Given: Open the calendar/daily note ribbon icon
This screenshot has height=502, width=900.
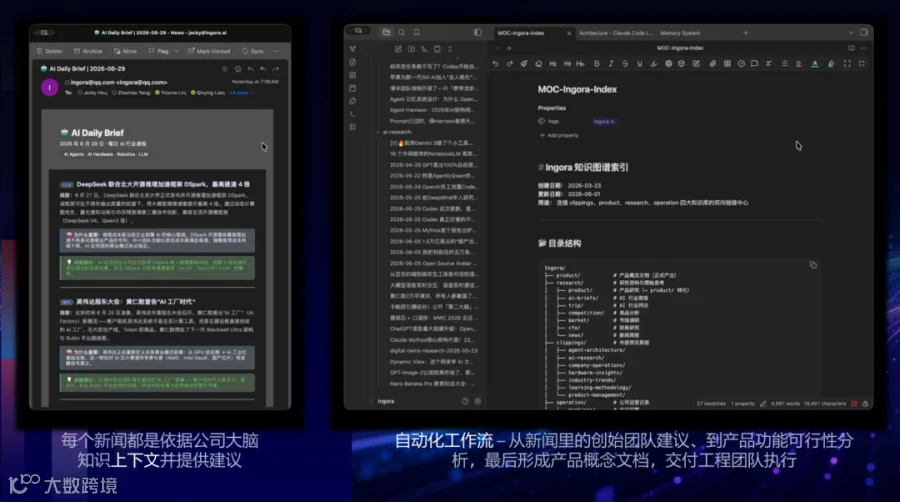Looking at the screenshot, I should (352, 88).
